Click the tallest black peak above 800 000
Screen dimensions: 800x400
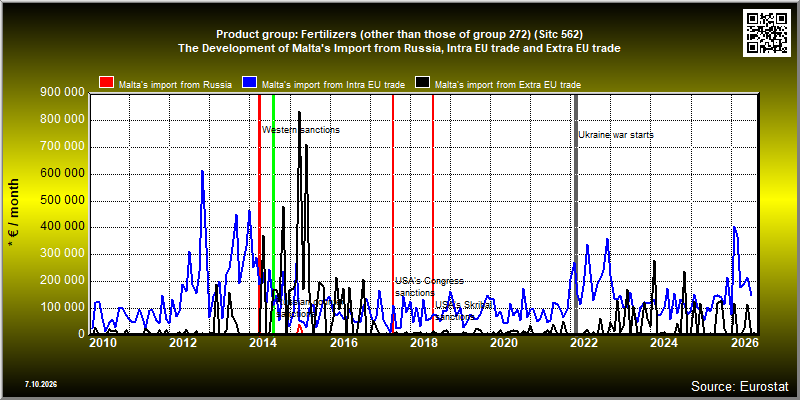point(299,112)
